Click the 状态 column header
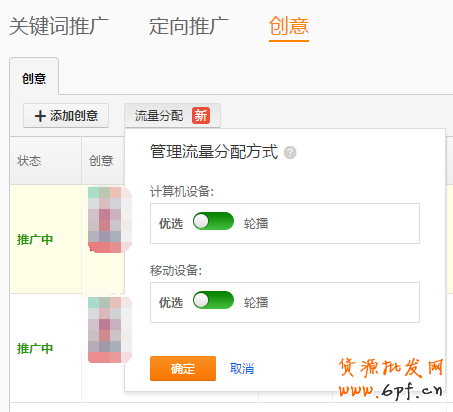The height and width of the screenshot is (412, 453). coord(29,161)
